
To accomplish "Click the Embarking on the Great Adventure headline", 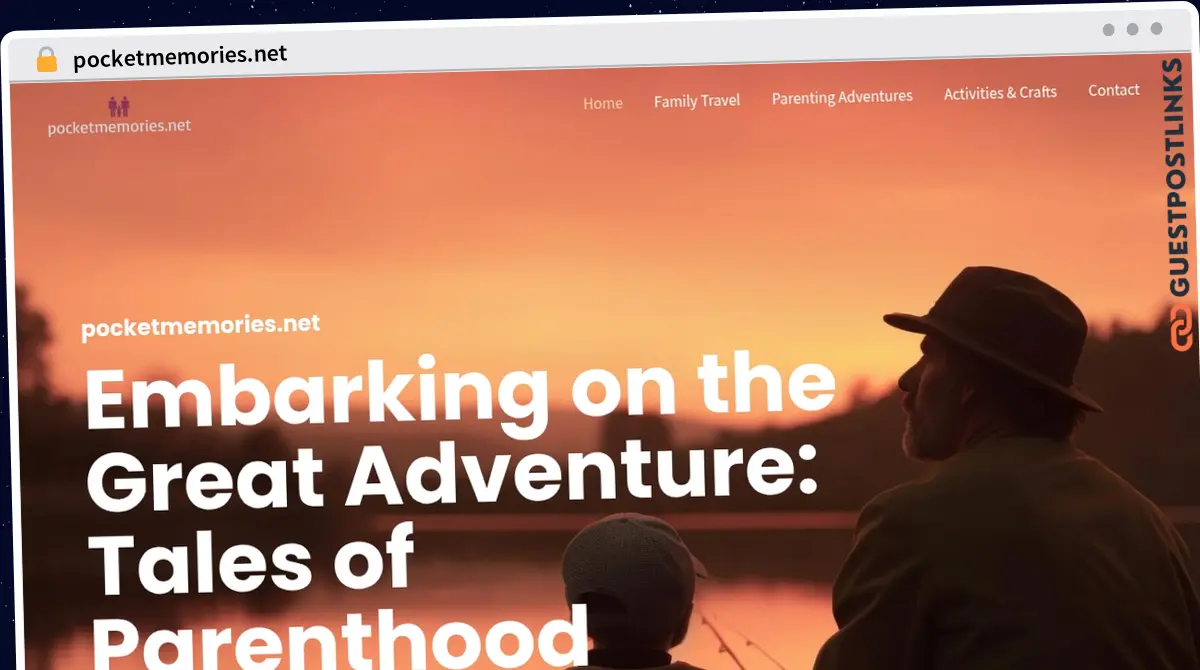I will click(x=460, y=437).
